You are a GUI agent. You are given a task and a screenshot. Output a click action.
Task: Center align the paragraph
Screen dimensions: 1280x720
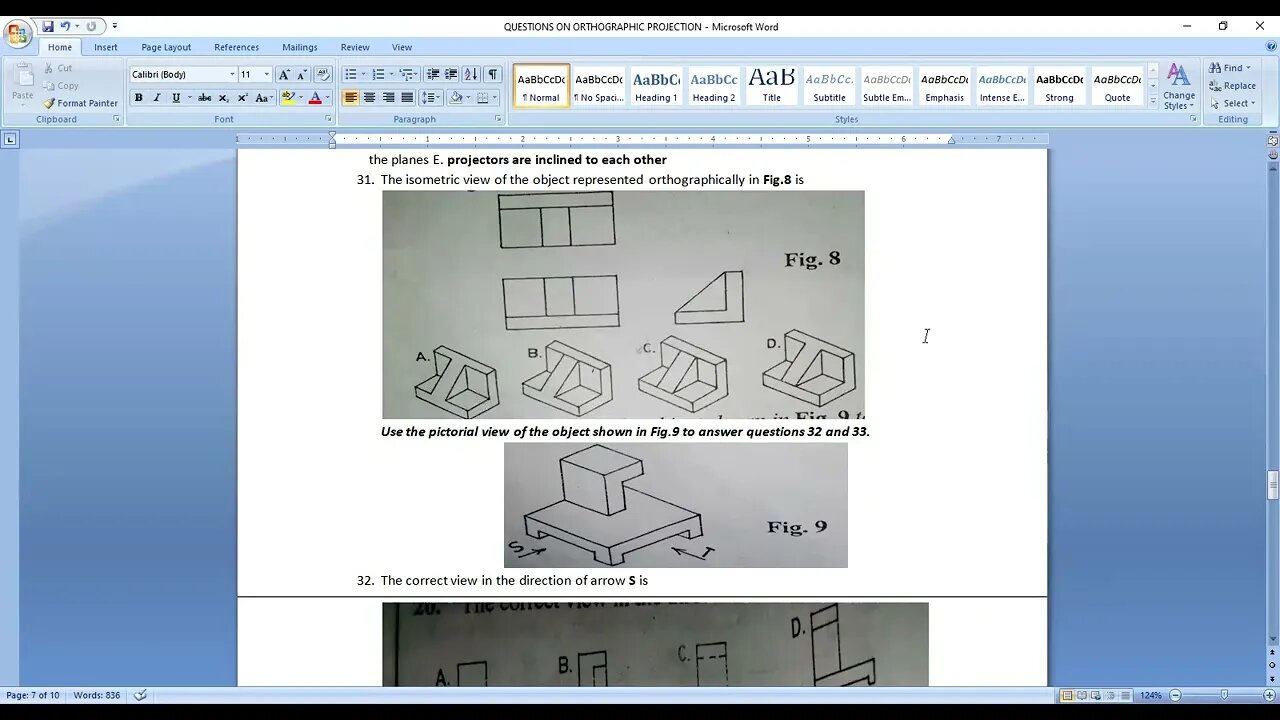point(370,98)
